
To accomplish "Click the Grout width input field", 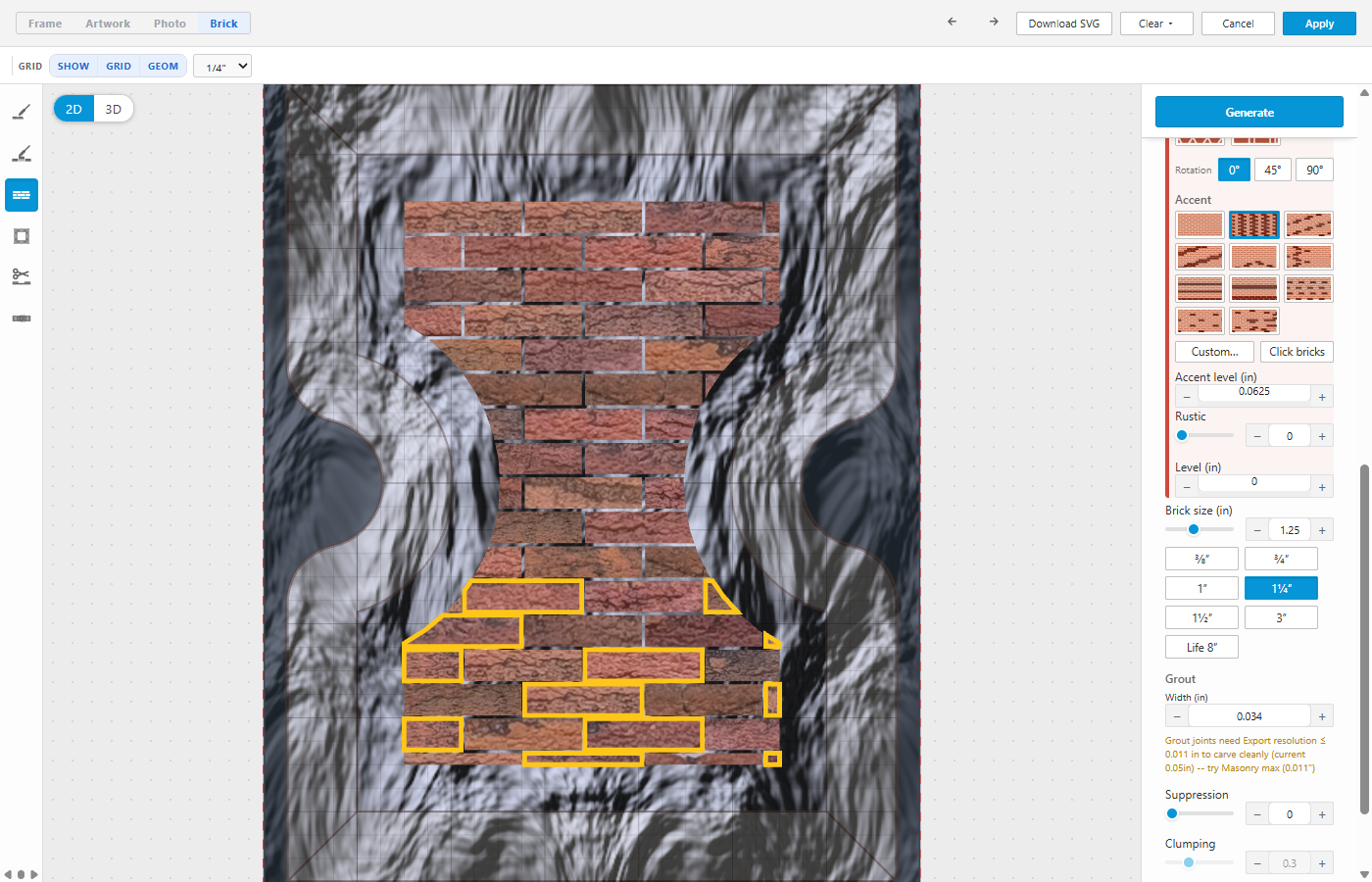I will 1249,716.
